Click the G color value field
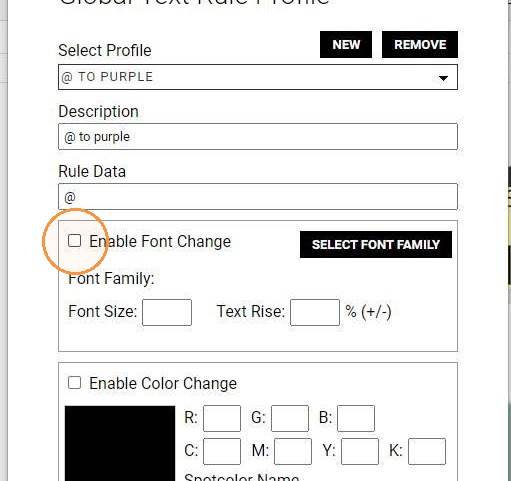The height and width of the screenshot is (481, 511). [290, 418]
